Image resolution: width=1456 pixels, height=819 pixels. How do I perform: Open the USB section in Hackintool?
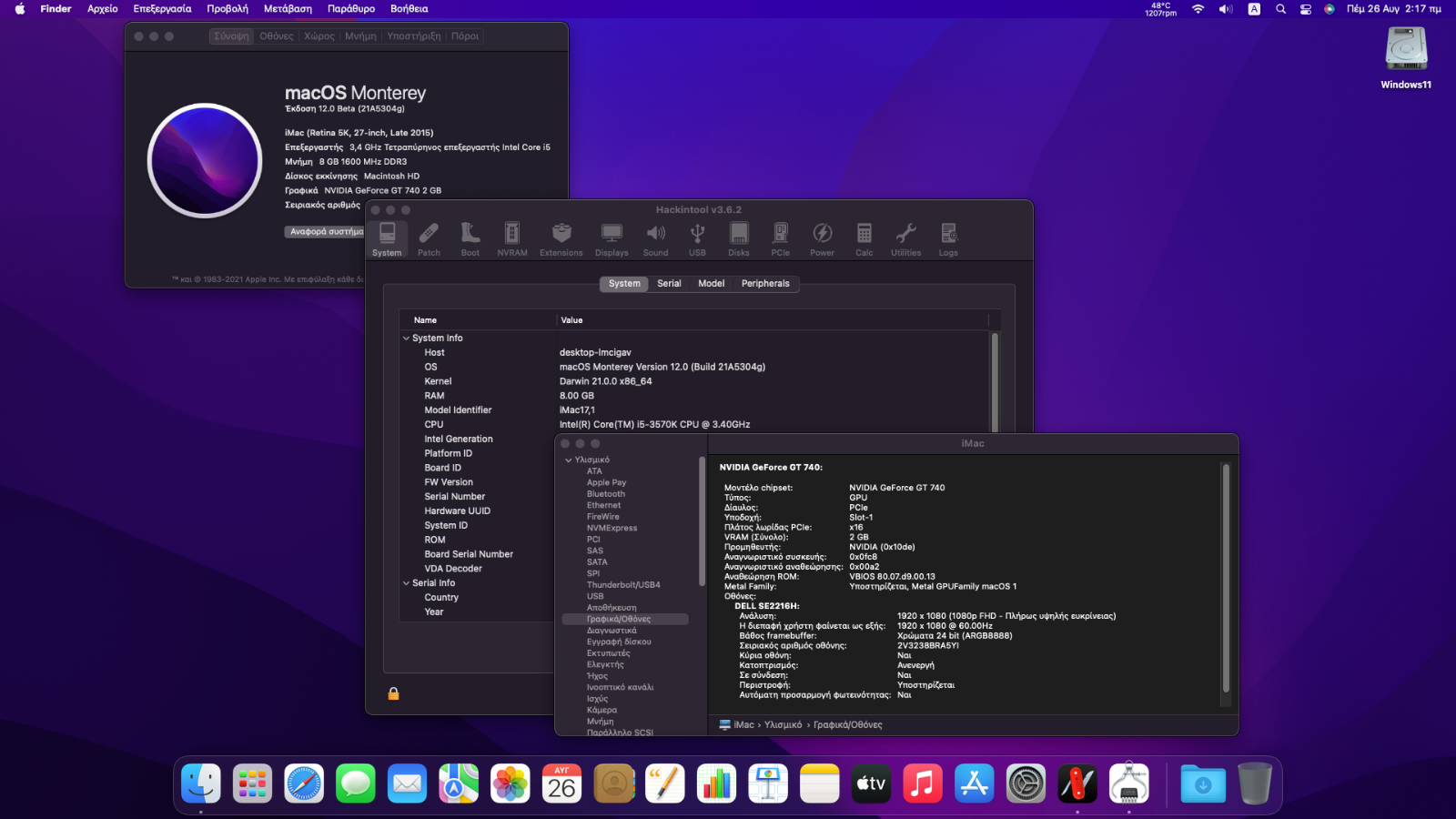coord(697,239)
